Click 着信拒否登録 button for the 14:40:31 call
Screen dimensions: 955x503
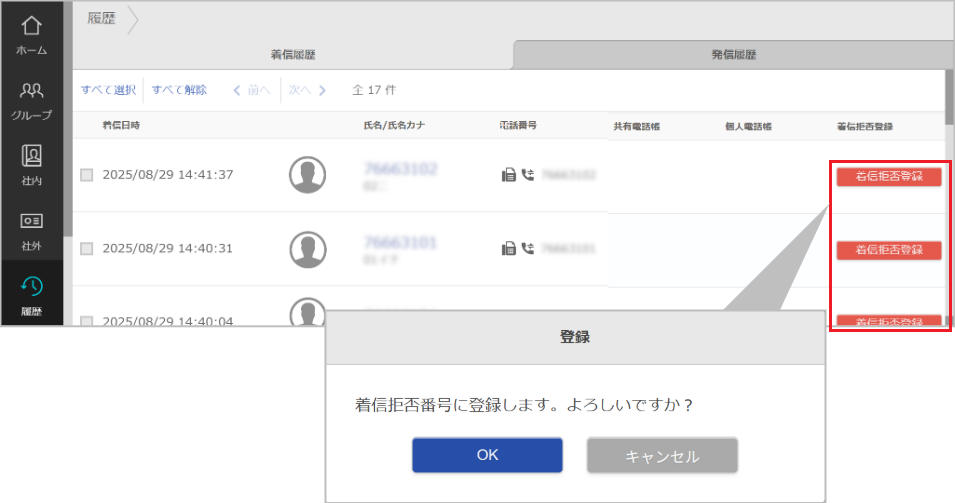pyautogui.click(x=889, y=250)
